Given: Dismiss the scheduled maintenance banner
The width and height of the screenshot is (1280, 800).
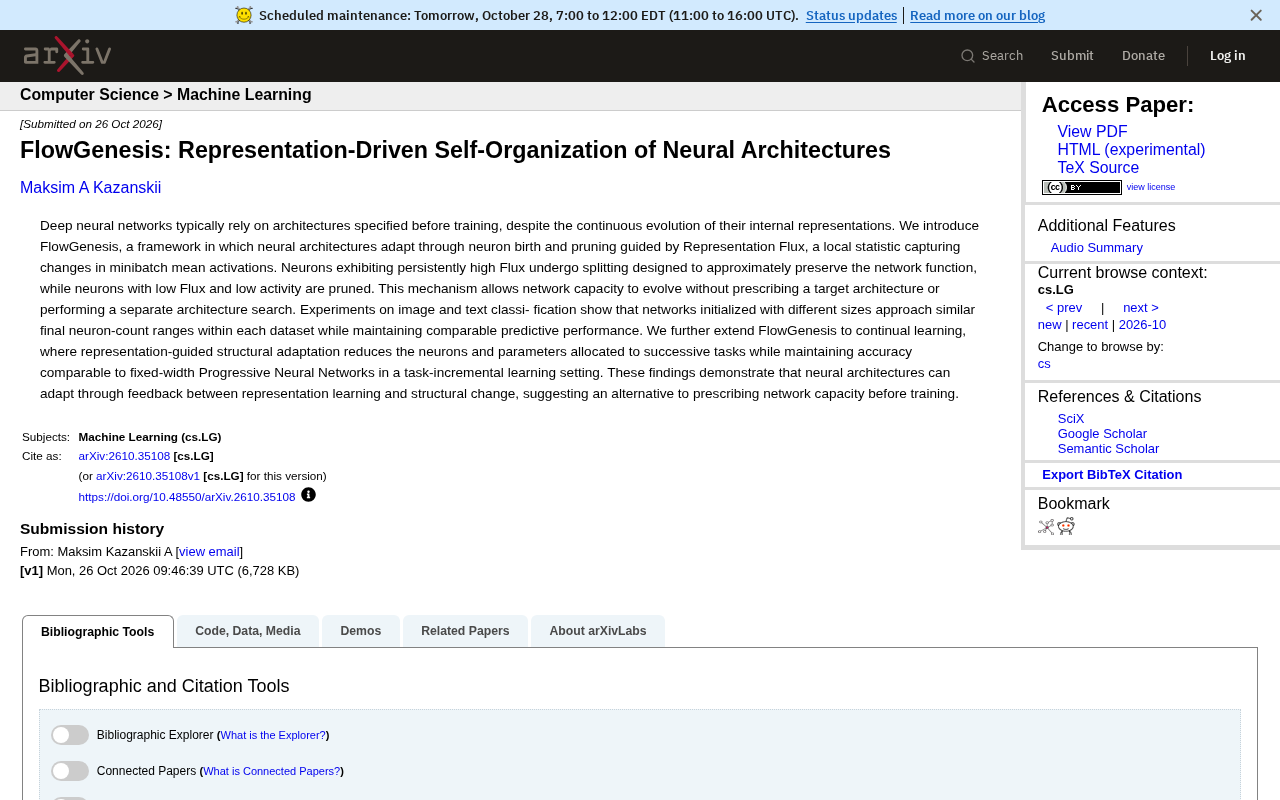Looking at the screenshot, I should [x=1256, y=15].
